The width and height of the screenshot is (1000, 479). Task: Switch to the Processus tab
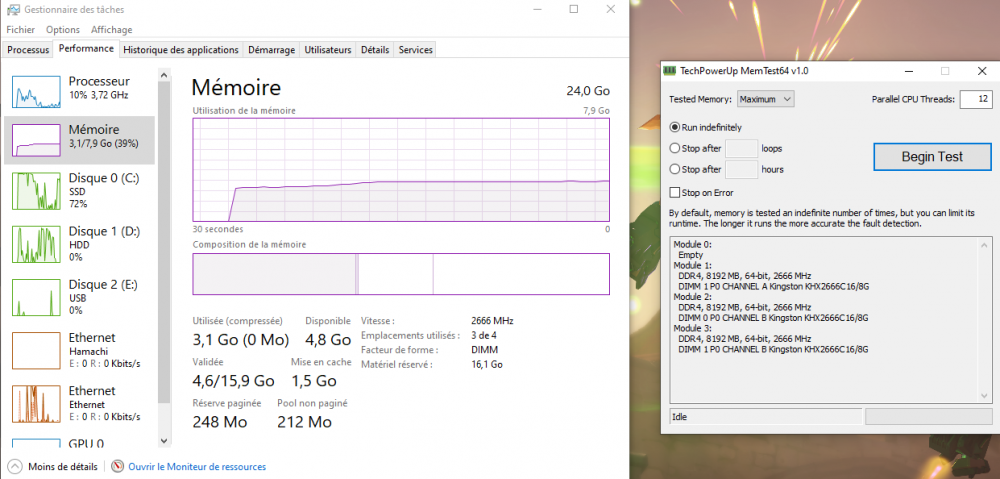pos(28,49)
